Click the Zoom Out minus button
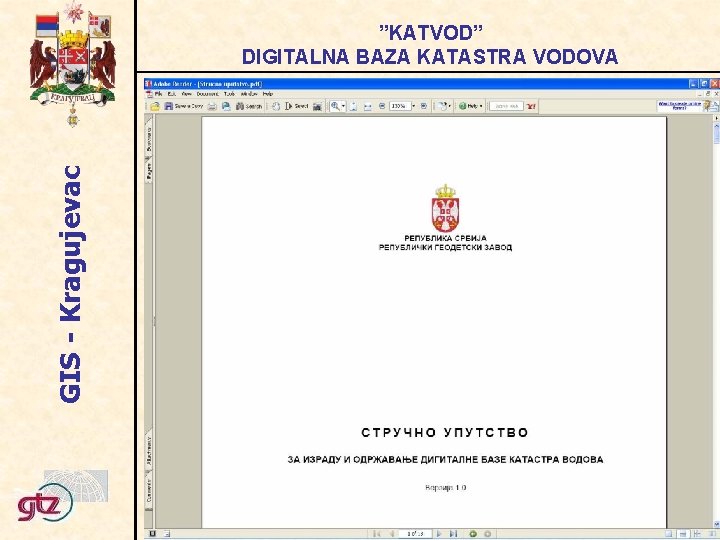This screenshot has height=540, width=720. coord(382,106)
